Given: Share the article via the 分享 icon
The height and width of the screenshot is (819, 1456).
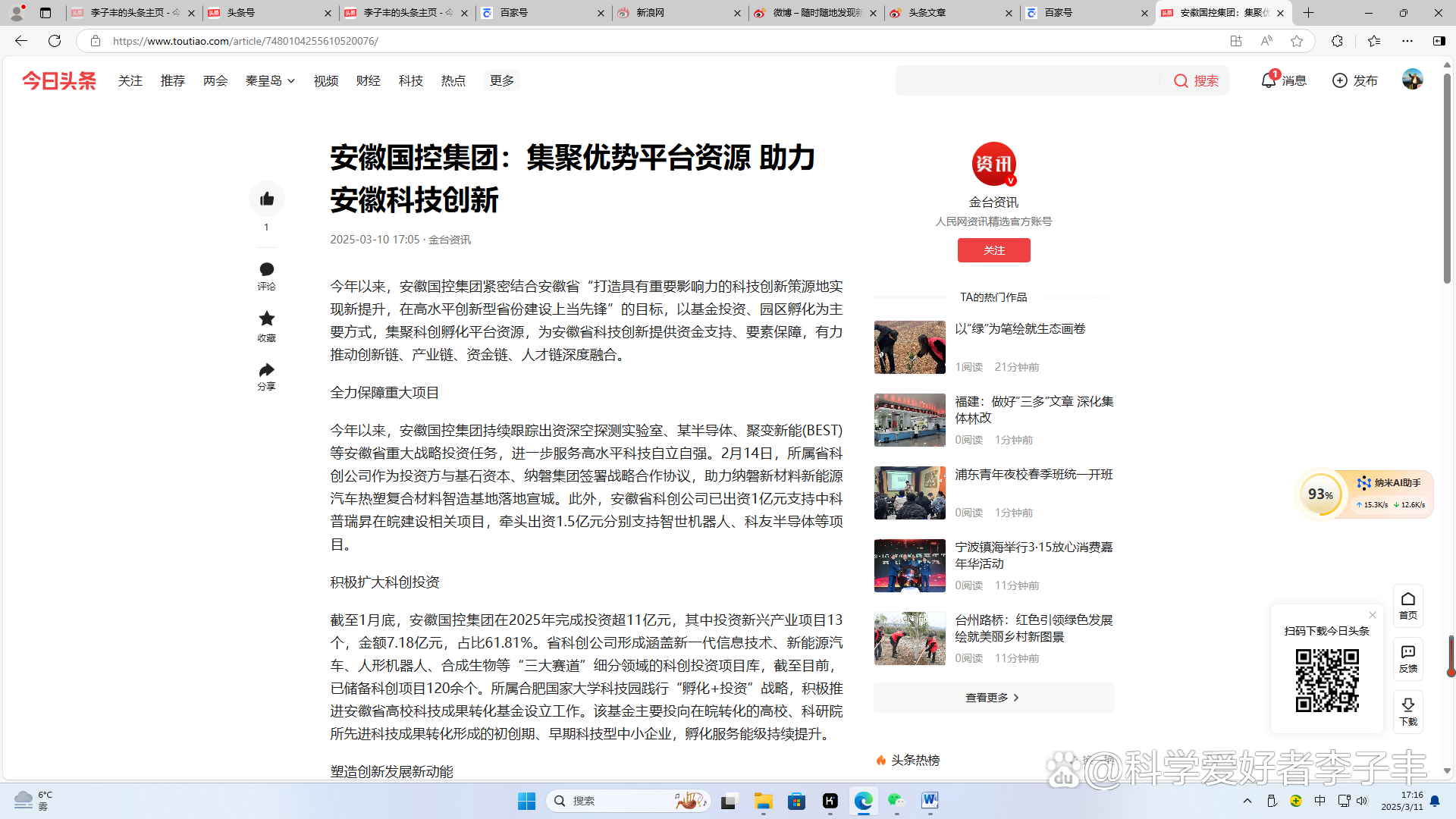Looking at the screenshot, I should [x=266, y=371].
